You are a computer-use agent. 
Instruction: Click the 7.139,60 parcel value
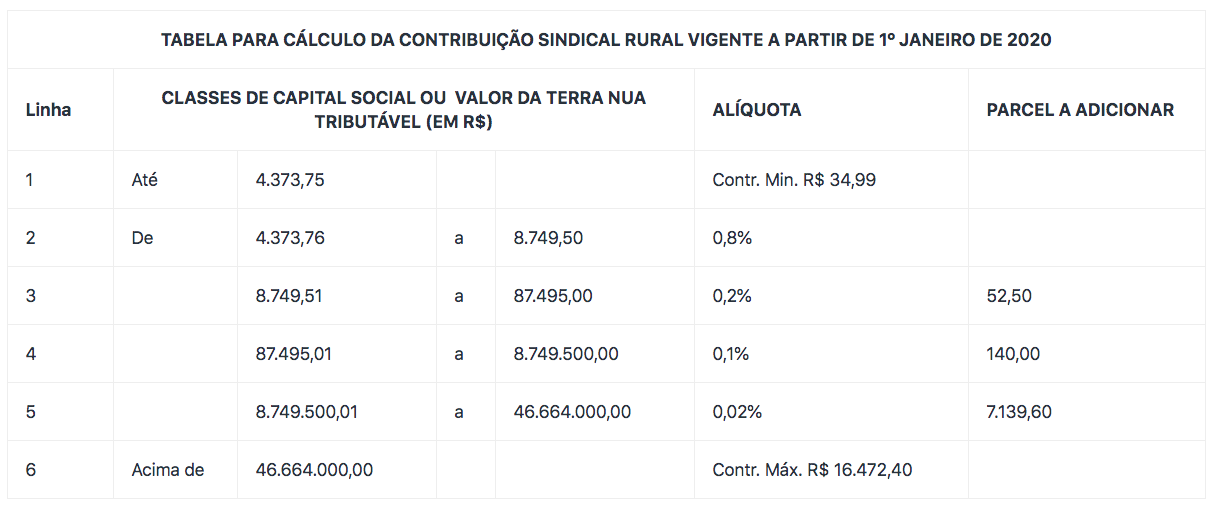click(1019, 412)
